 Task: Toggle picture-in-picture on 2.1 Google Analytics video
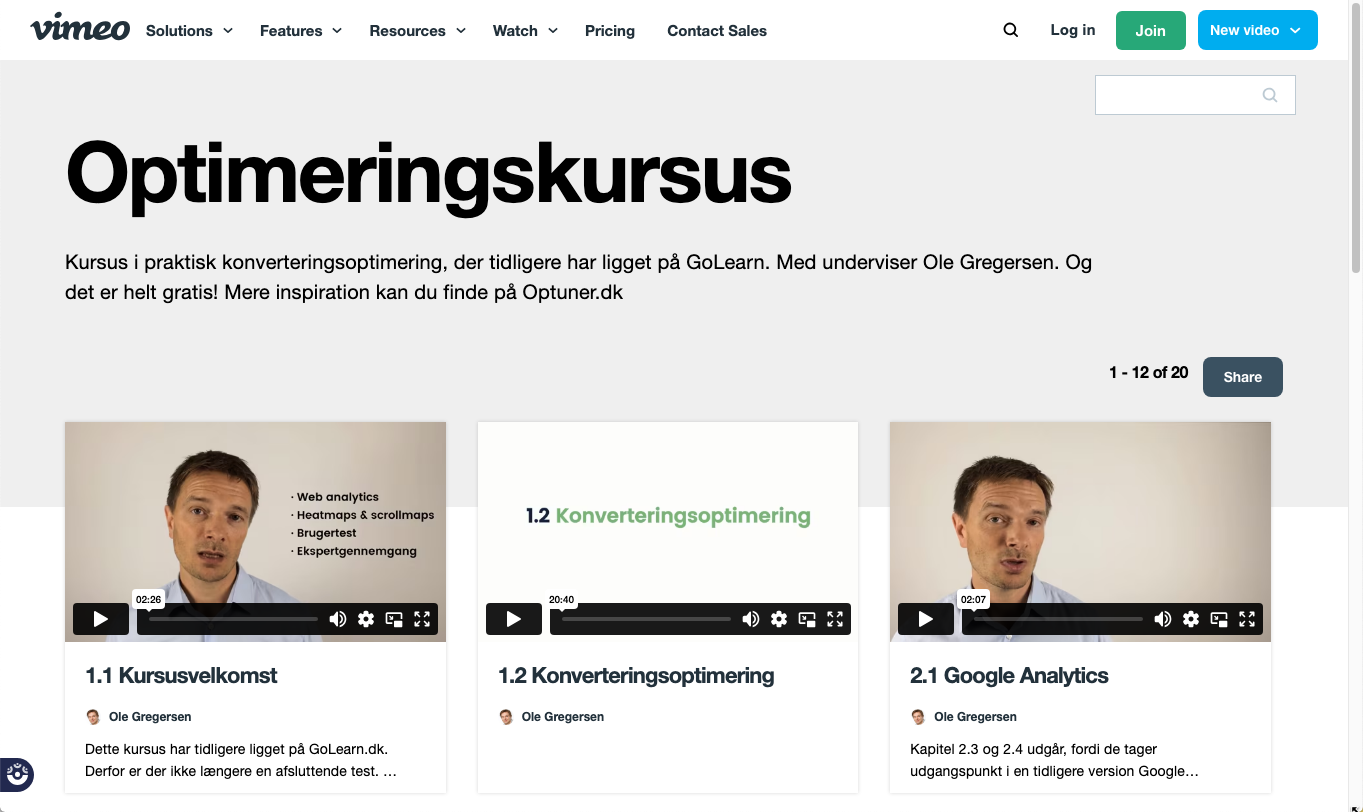[x=1219, y=619]
